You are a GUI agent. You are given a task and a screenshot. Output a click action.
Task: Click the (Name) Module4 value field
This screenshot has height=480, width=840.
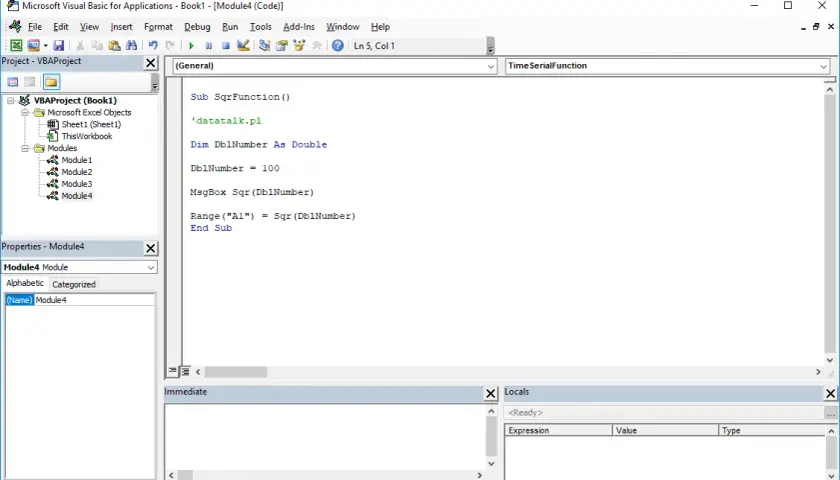point(94,300)
